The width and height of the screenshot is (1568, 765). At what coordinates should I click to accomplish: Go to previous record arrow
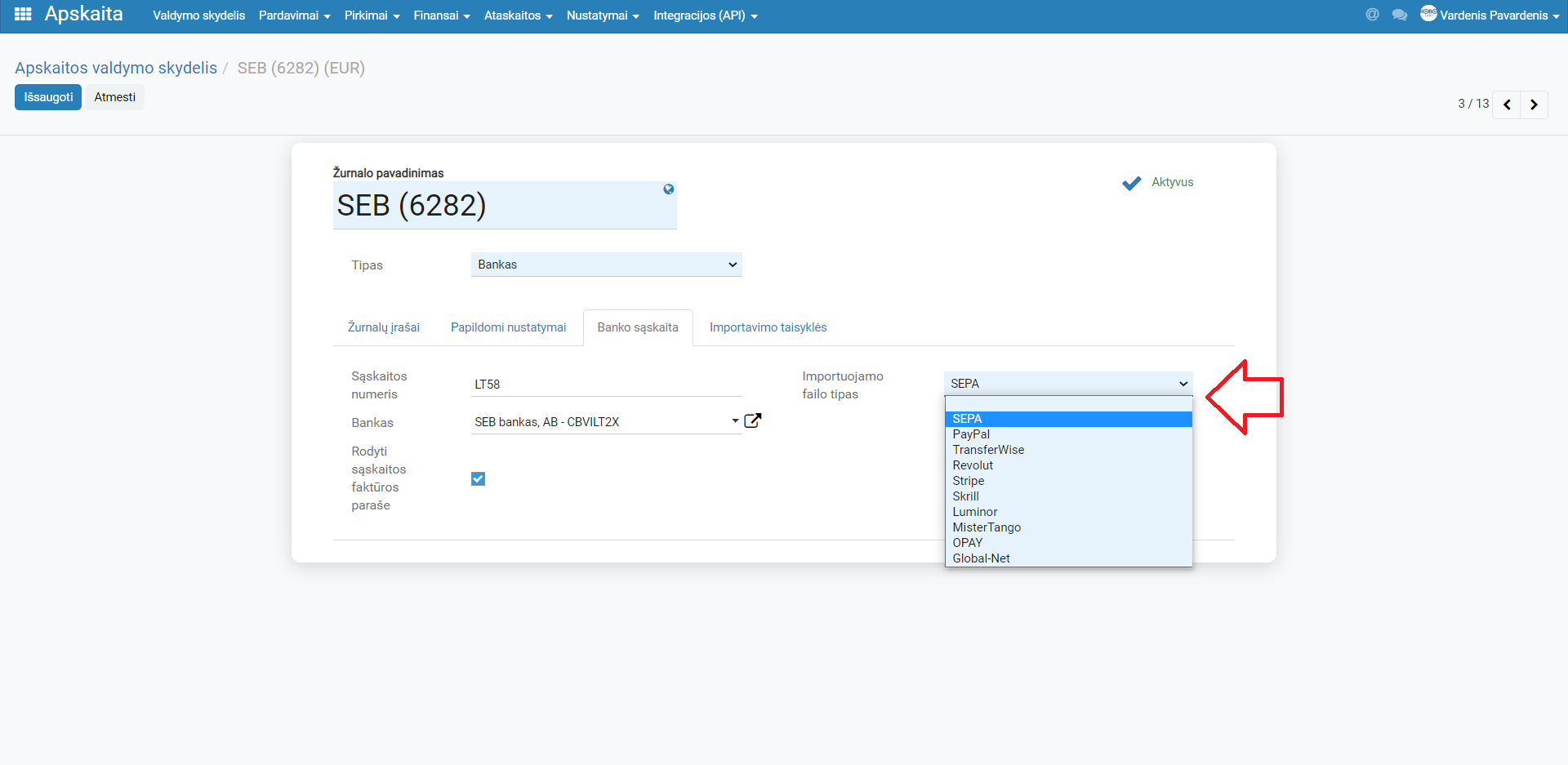click(x=1507, y=105)
